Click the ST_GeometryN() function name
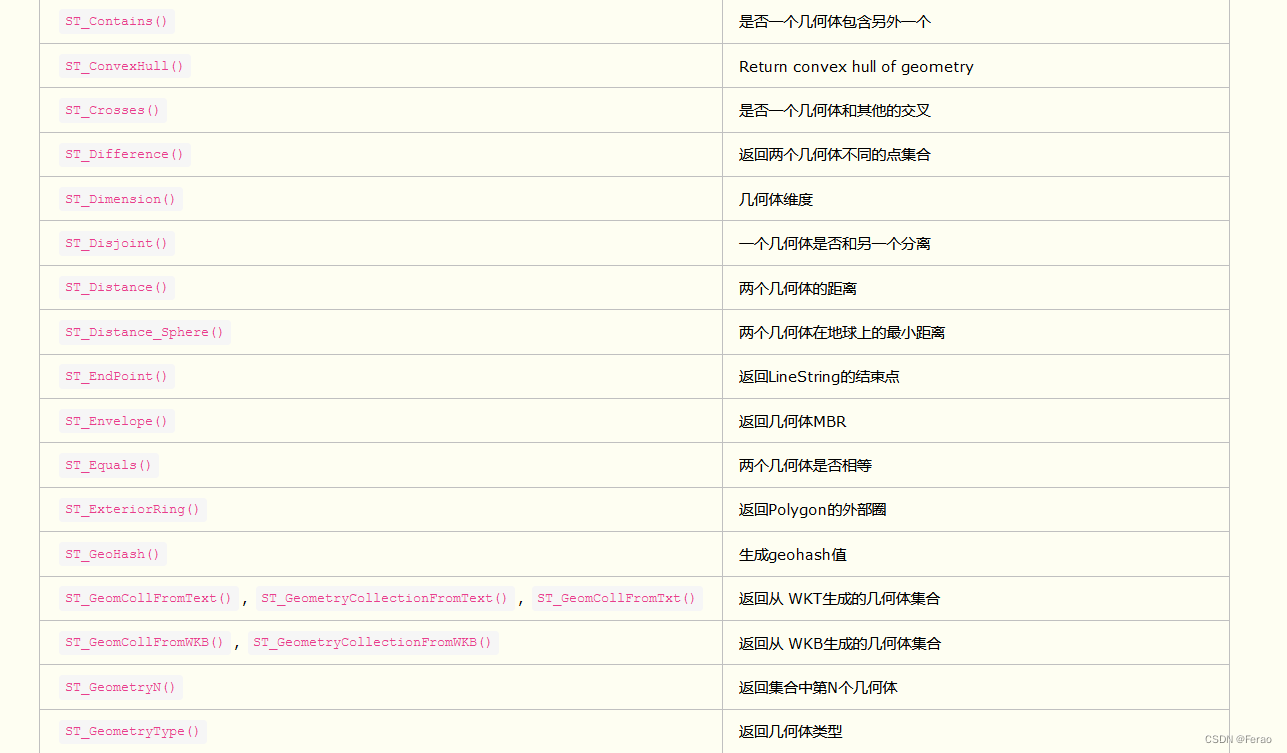 [121, 687]
